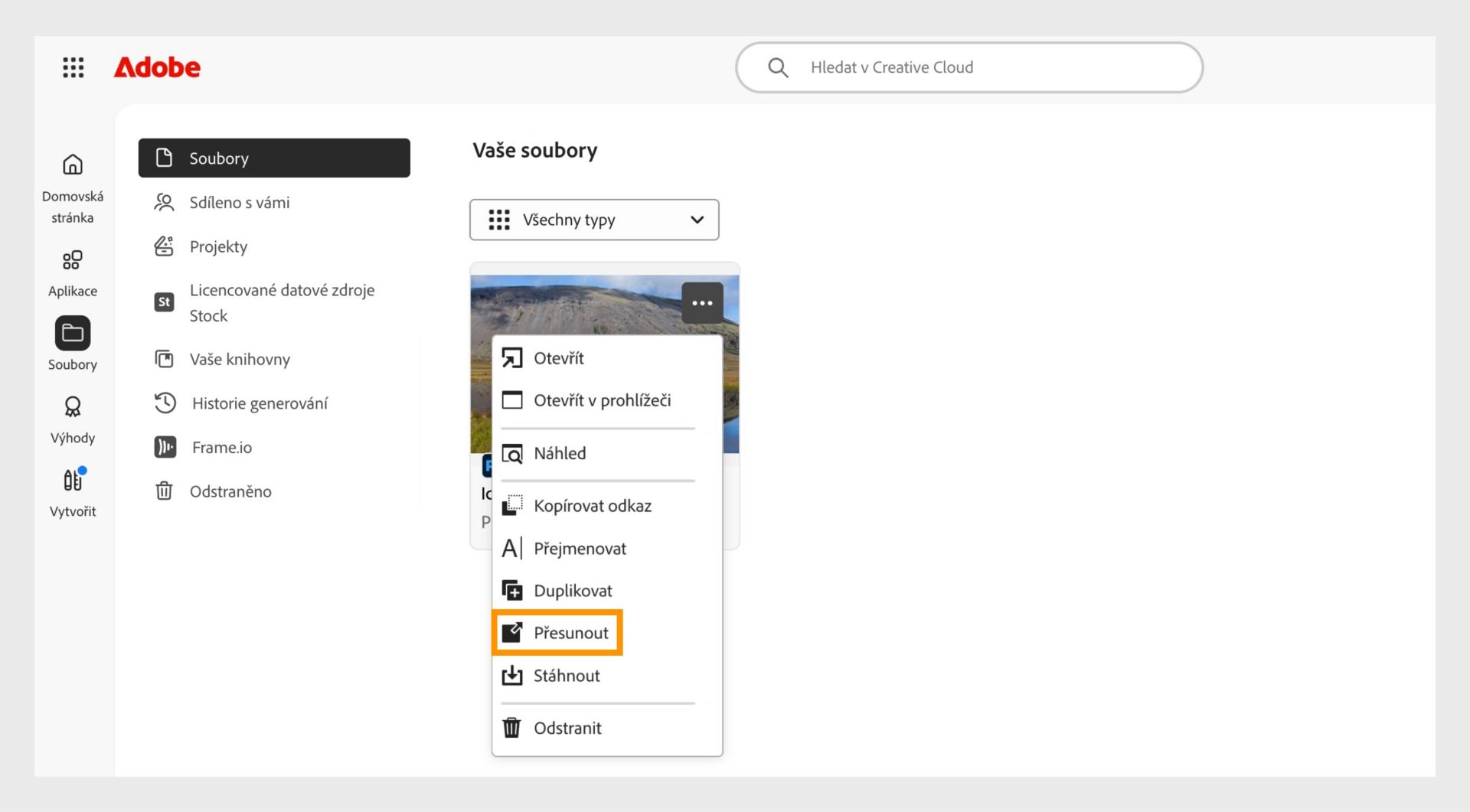Click the Náhled preview magnifier icon
Screen dimensions: 1470x812
coord(512,454)
